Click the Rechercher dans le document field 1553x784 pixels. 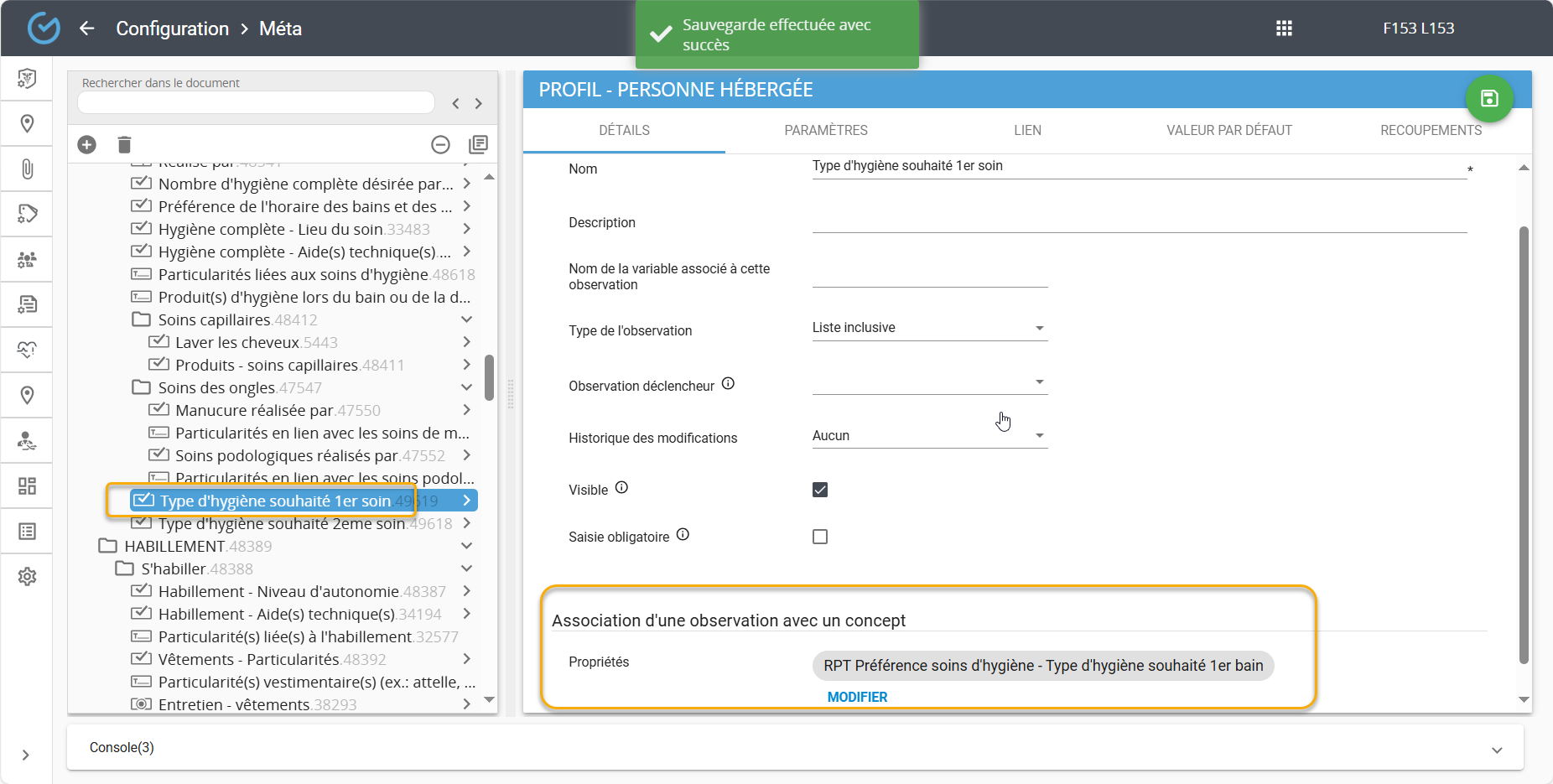[x=256, y=102]
